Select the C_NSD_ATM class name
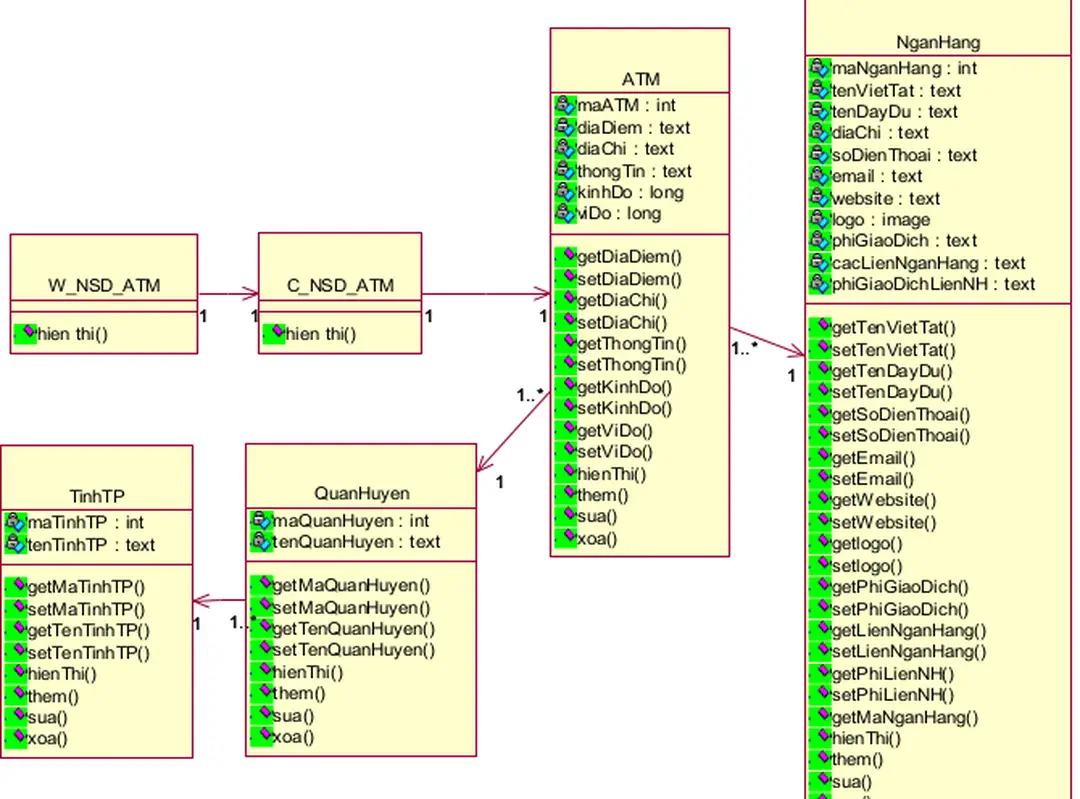 click(x=340, y=286)
